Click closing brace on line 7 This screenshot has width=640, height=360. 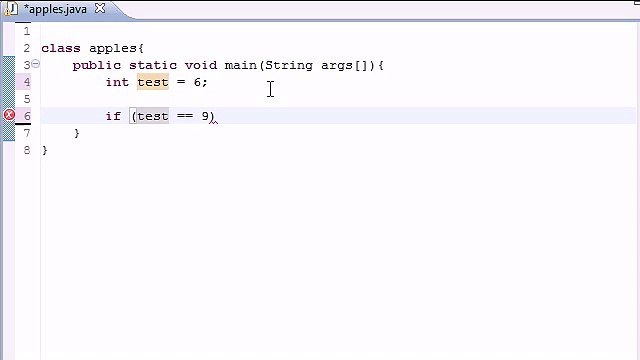click(77, 133)
